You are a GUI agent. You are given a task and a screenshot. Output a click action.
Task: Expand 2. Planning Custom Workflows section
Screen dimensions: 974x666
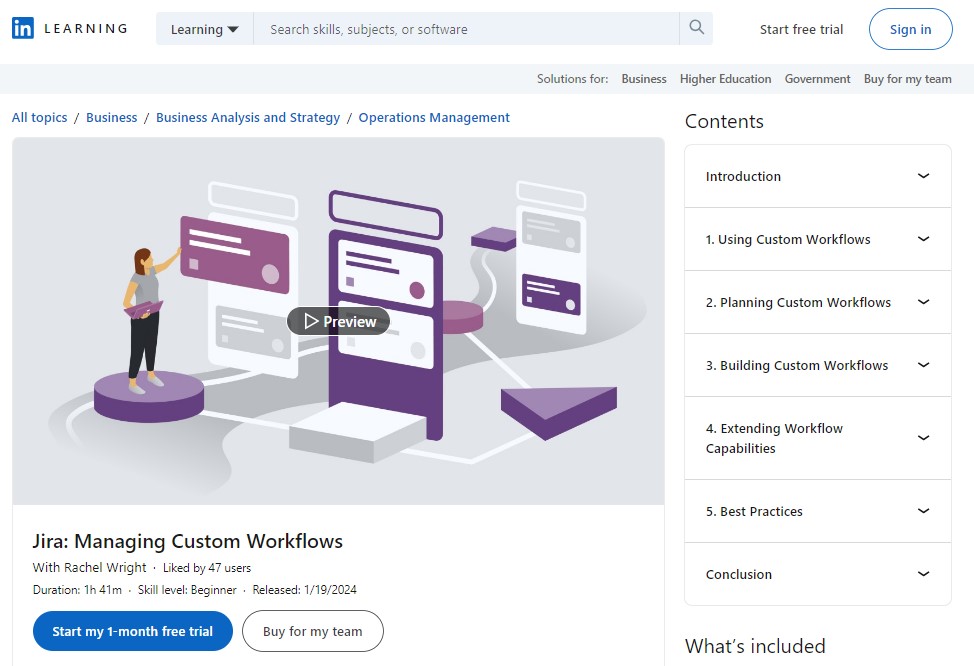pos(817,303)
